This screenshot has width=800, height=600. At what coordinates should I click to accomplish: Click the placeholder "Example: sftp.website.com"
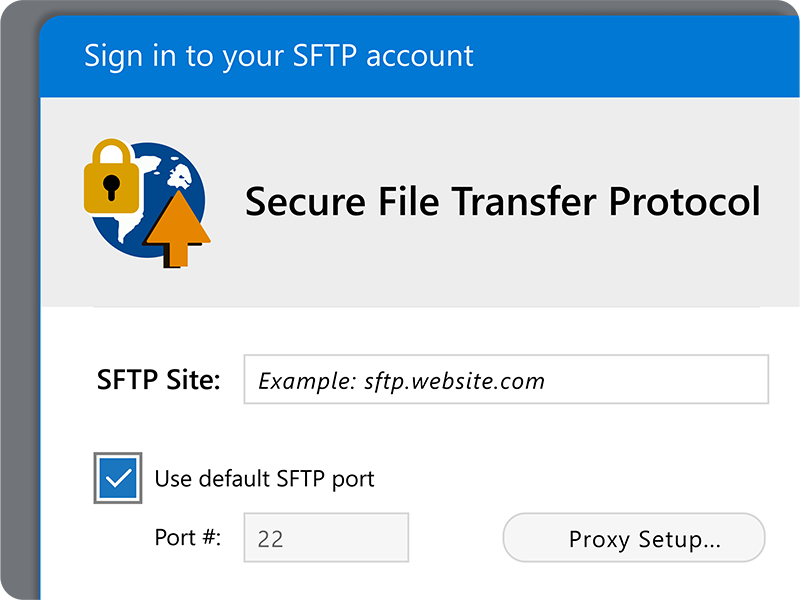[402, 380]
